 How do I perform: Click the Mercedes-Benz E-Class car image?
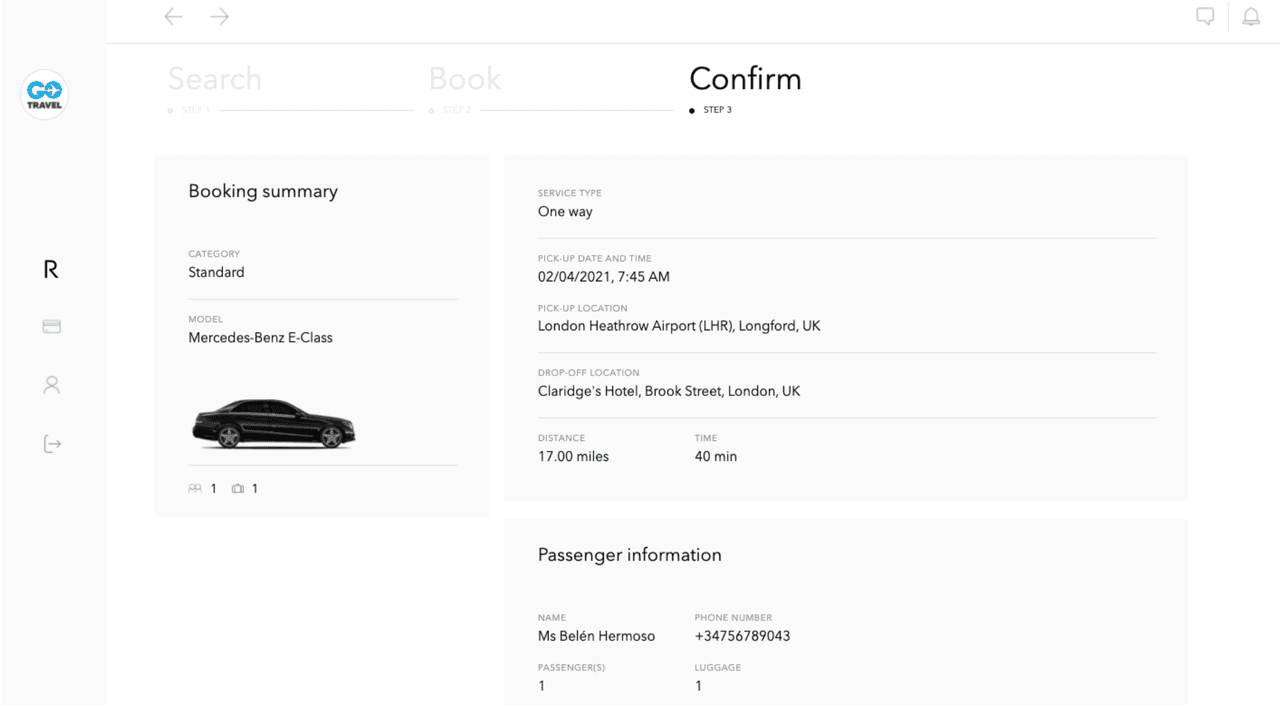pyautogui.click(x=273, y=423)
